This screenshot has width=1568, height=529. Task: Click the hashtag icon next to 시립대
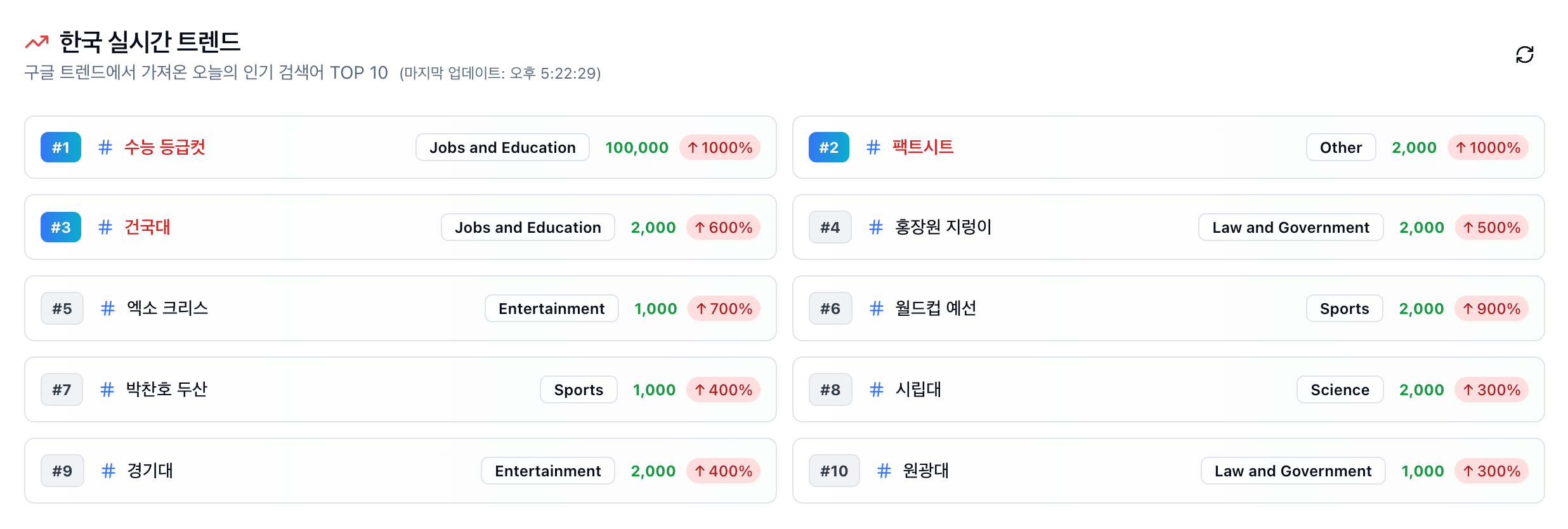pyautogui.click(x=876, y=389)
